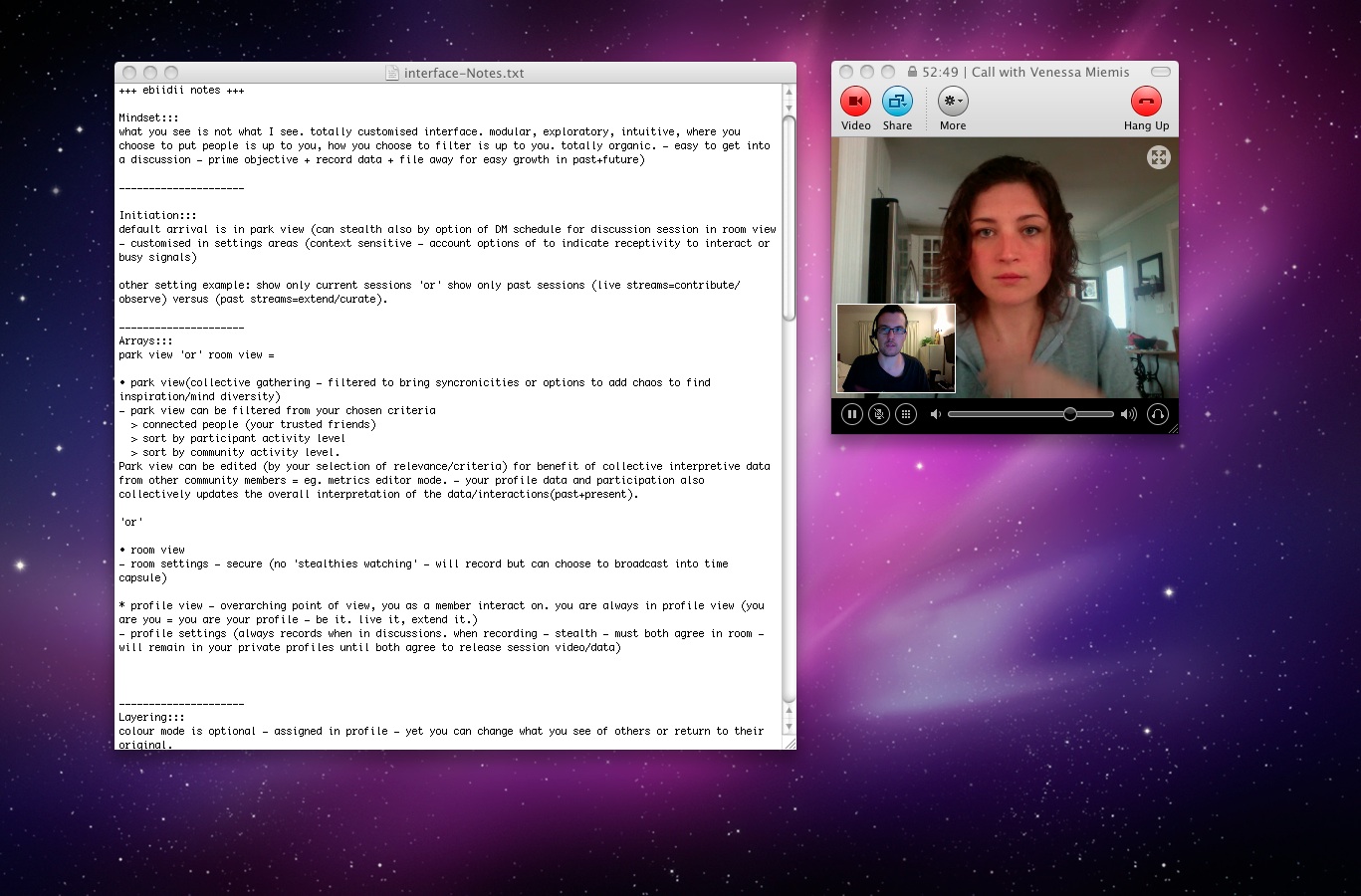1361x896 pixels.
Task: Enter full screen video mode
Action: click(x=1158, y=157)
